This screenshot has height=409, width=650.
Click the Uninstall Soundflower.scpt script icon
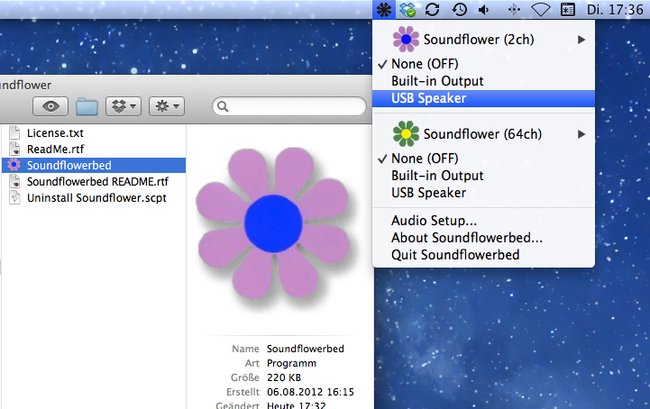click(15, 198)
